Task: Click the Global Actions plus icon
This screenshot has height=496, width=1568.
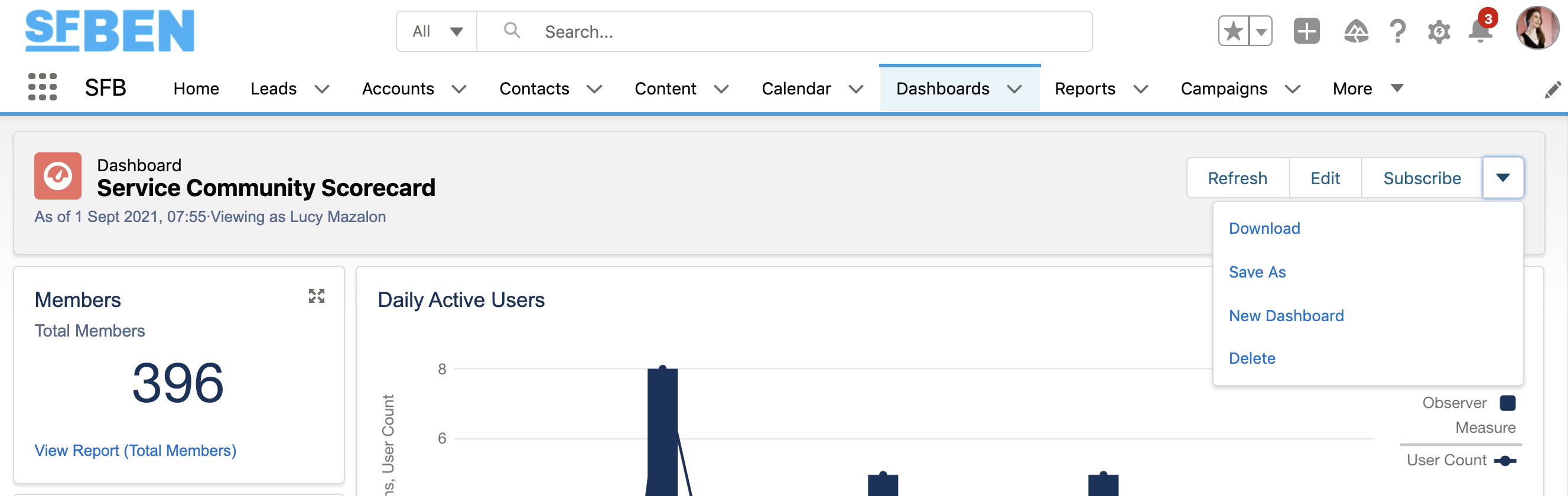Action: coord(1306,31)
